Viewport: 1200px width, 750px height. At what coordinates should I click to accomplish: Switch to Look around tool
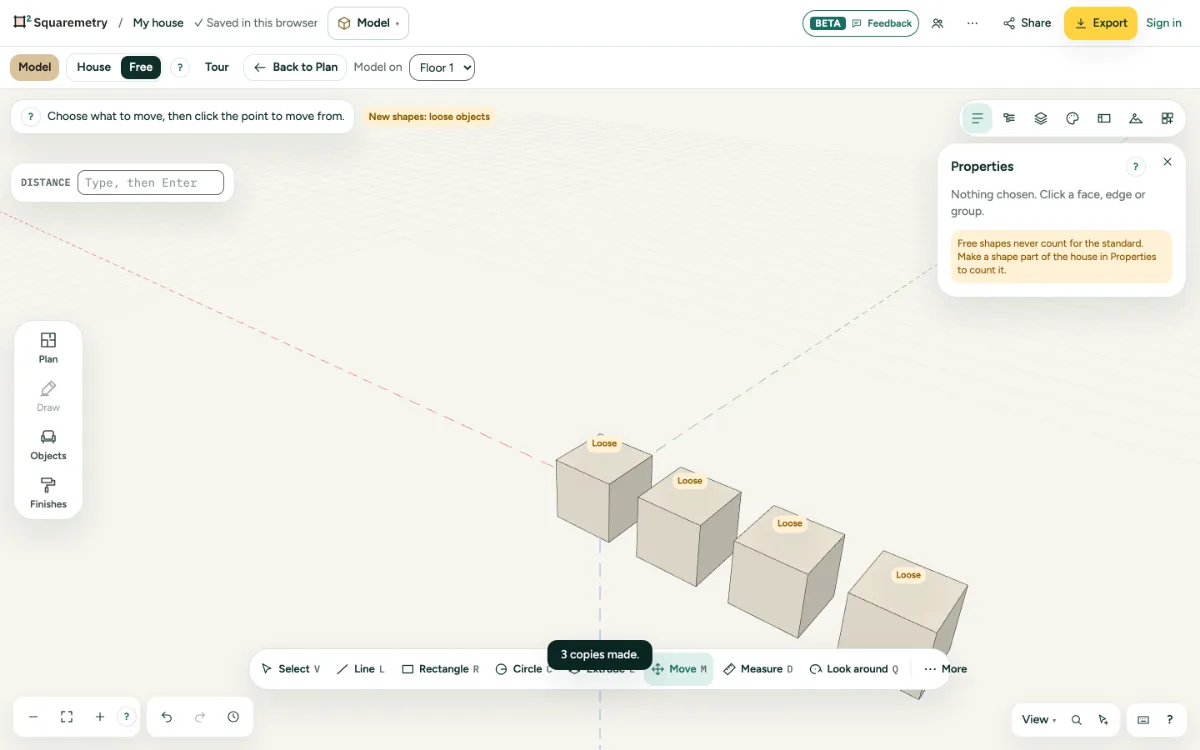854,669
